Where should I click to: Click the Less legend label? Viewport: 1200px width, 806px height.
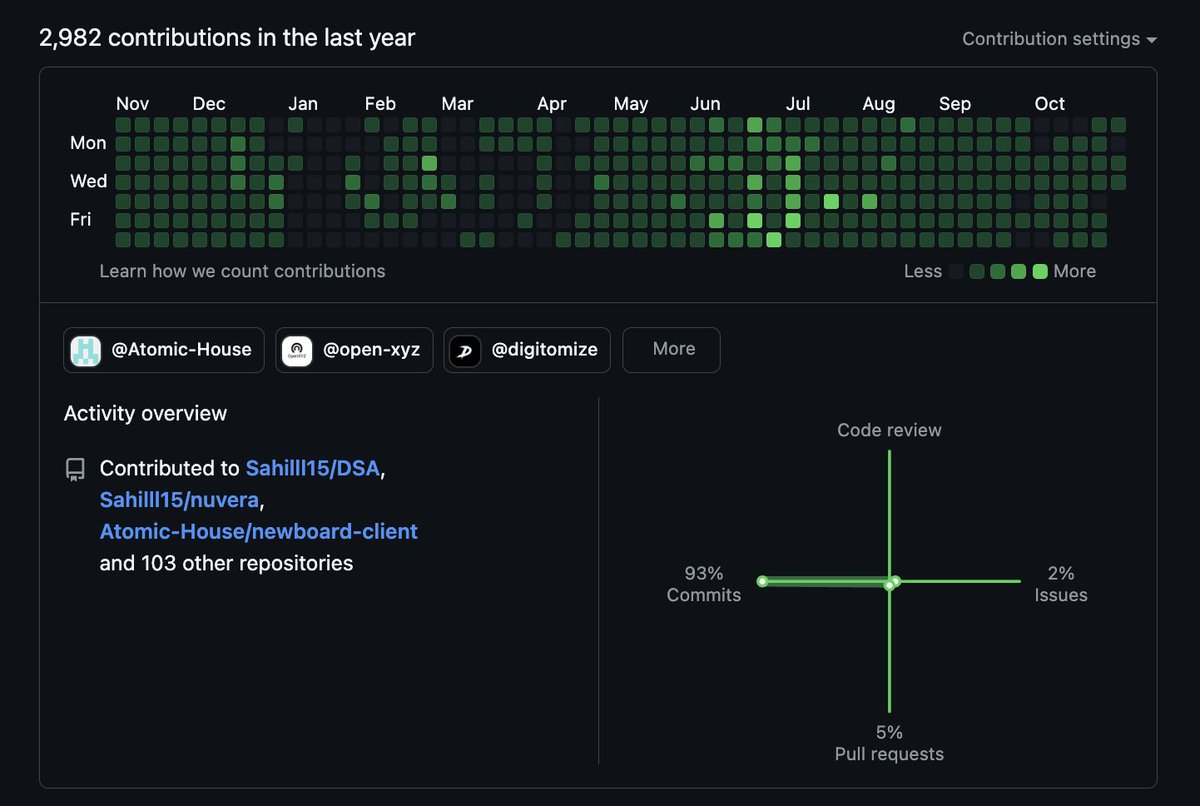click(923, 271)
